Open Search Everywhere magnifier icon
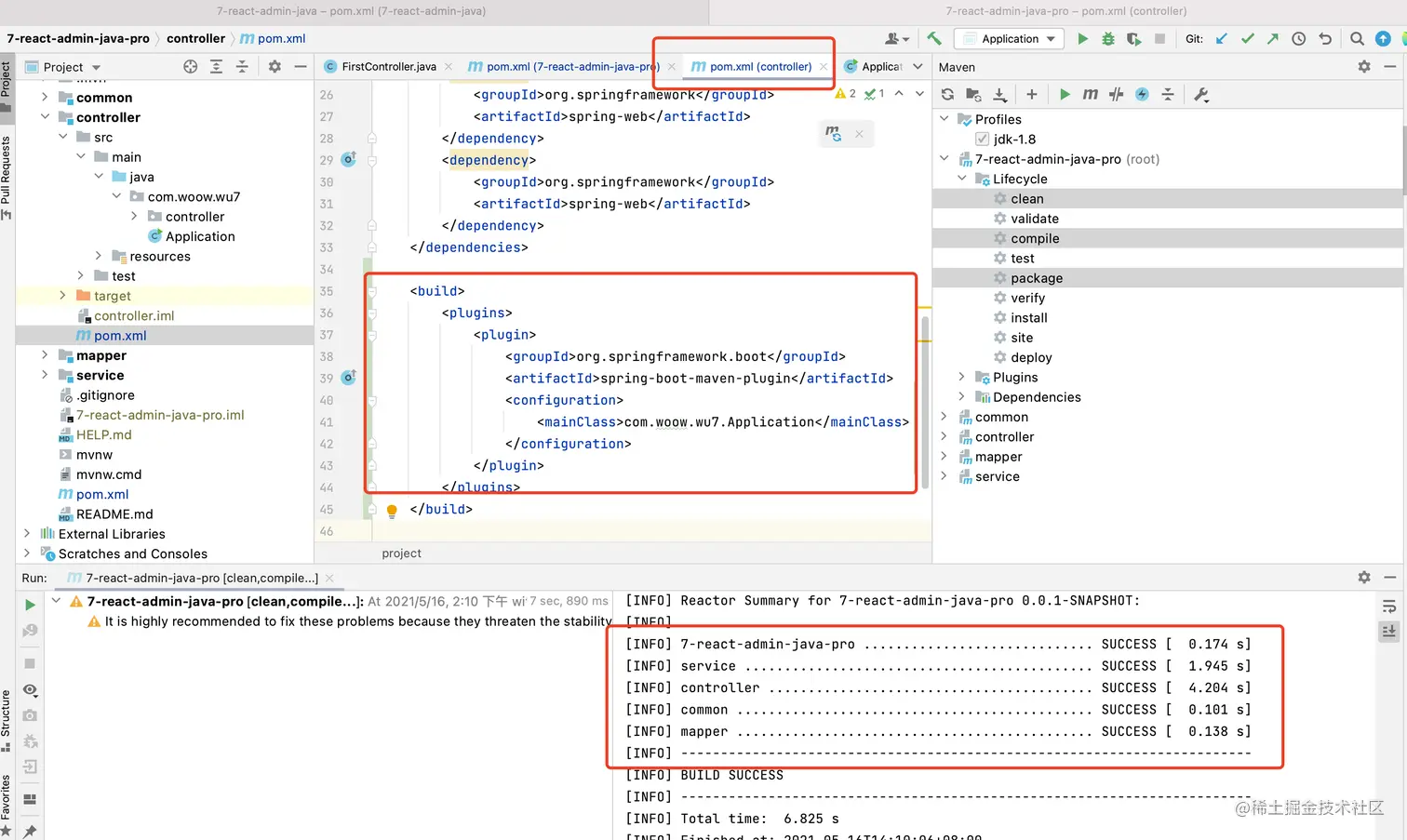This screenshot has height=840, width=1407. 1357,38
